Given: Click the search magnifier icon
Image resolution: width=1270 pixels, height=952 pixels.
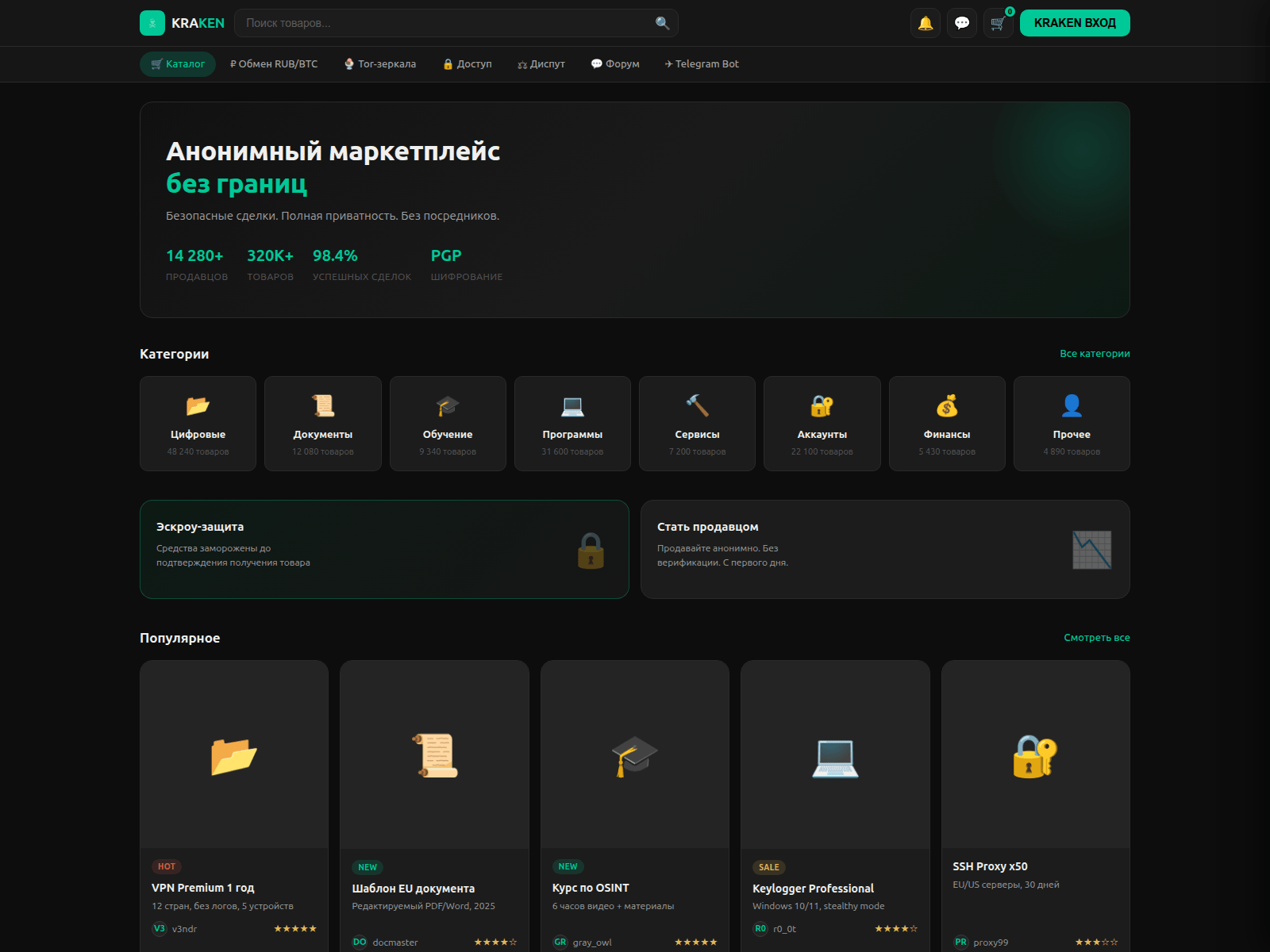Looking at the screenshot, I should pyautogui.click(x=662, y=23).
